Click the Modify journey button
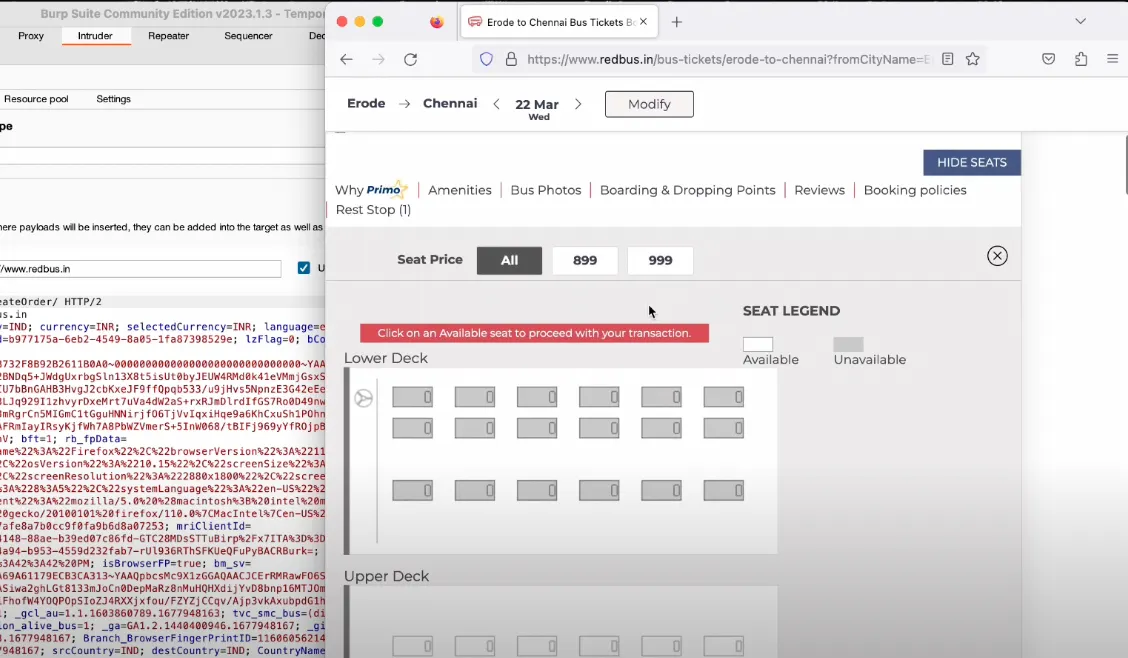The image size is (1128, 658). (x=648, y=104)
